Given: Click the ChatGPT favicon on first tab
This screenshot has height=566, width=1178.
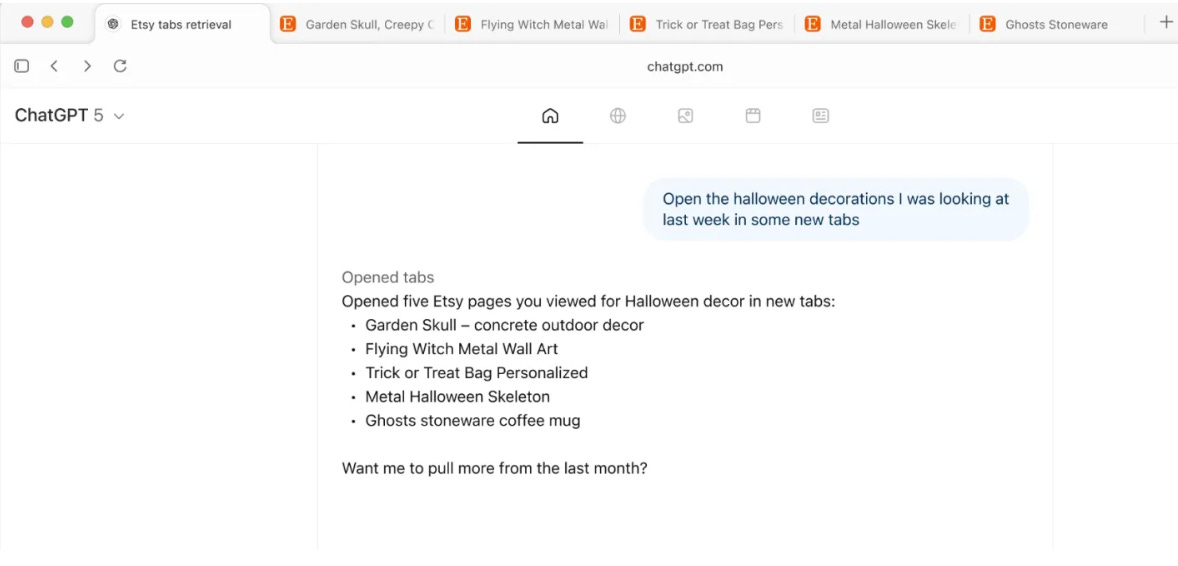Looking at the screenshot, I should pos(113,24).
